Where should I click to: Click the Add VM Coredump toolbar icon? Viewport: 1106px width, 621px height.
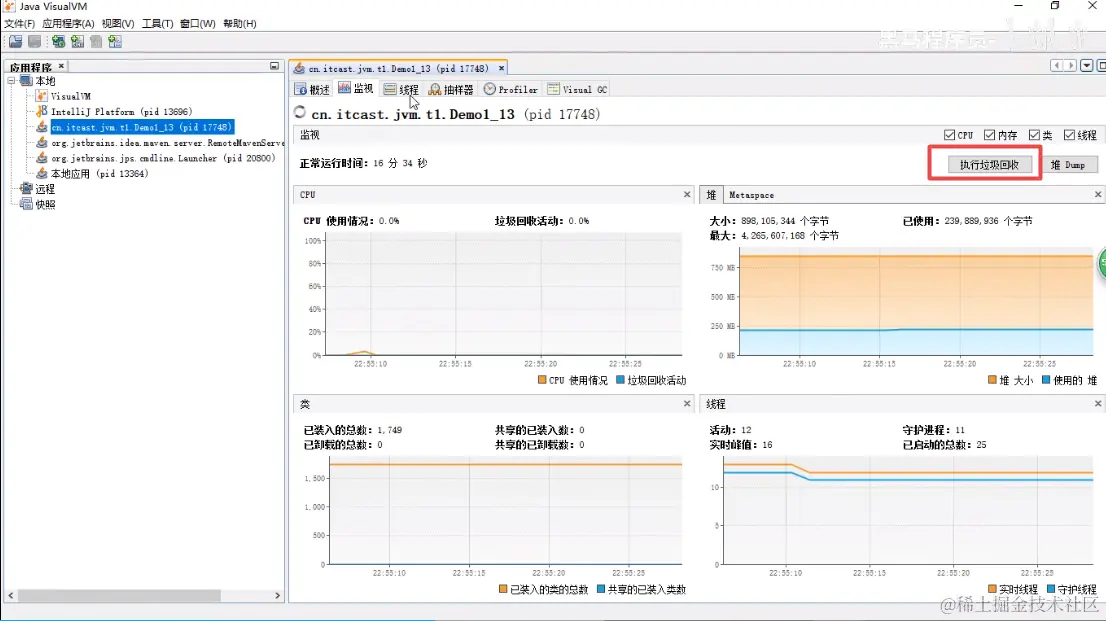[115, 42]
